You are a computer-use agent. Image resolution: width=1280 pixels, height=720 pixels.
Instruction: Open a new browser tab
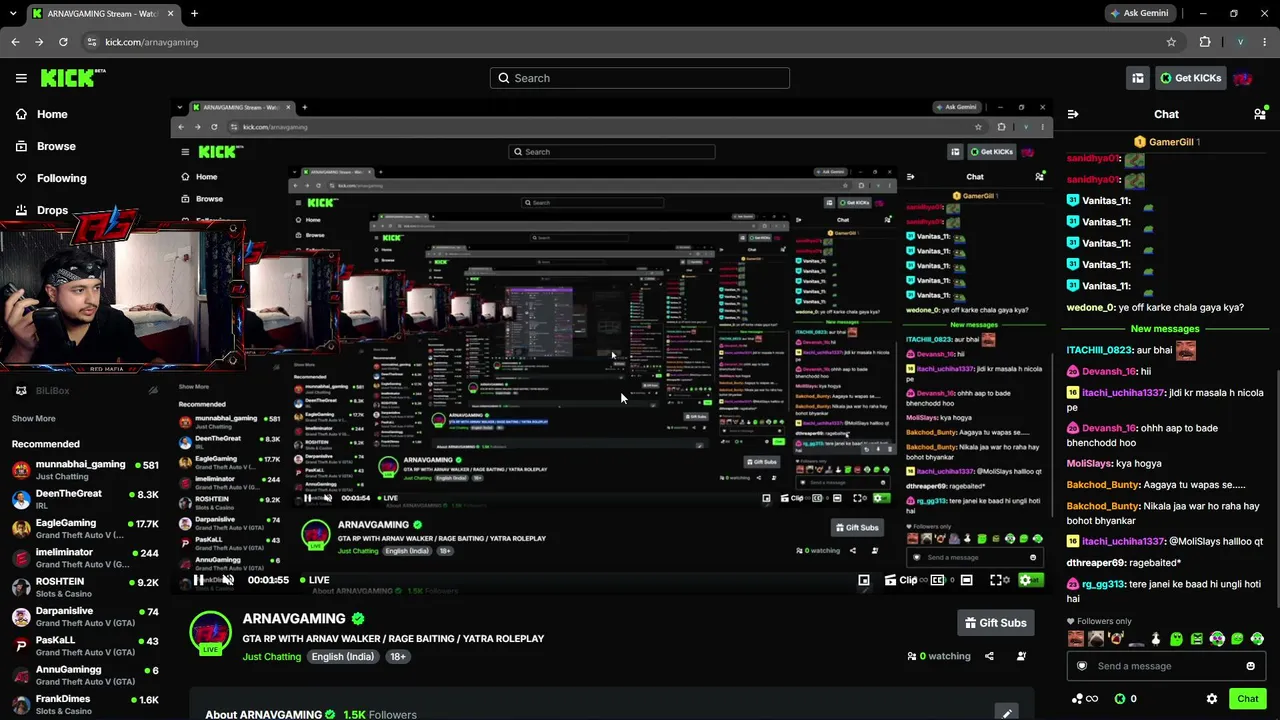194,13
